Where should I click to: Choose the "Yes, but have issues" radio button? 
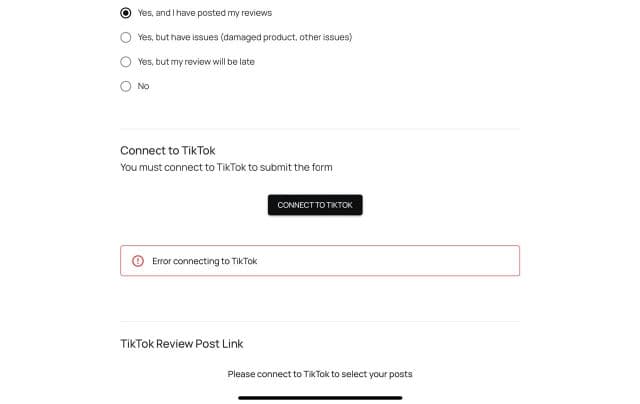click(126, 37)
